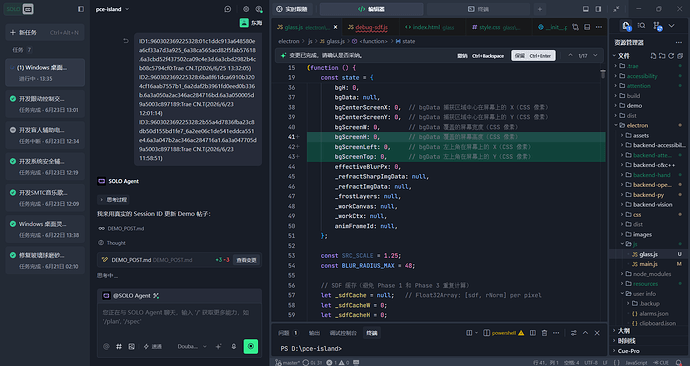
Task: Toggle the right side panel layout icon
Action: click(x=598, y=9)
